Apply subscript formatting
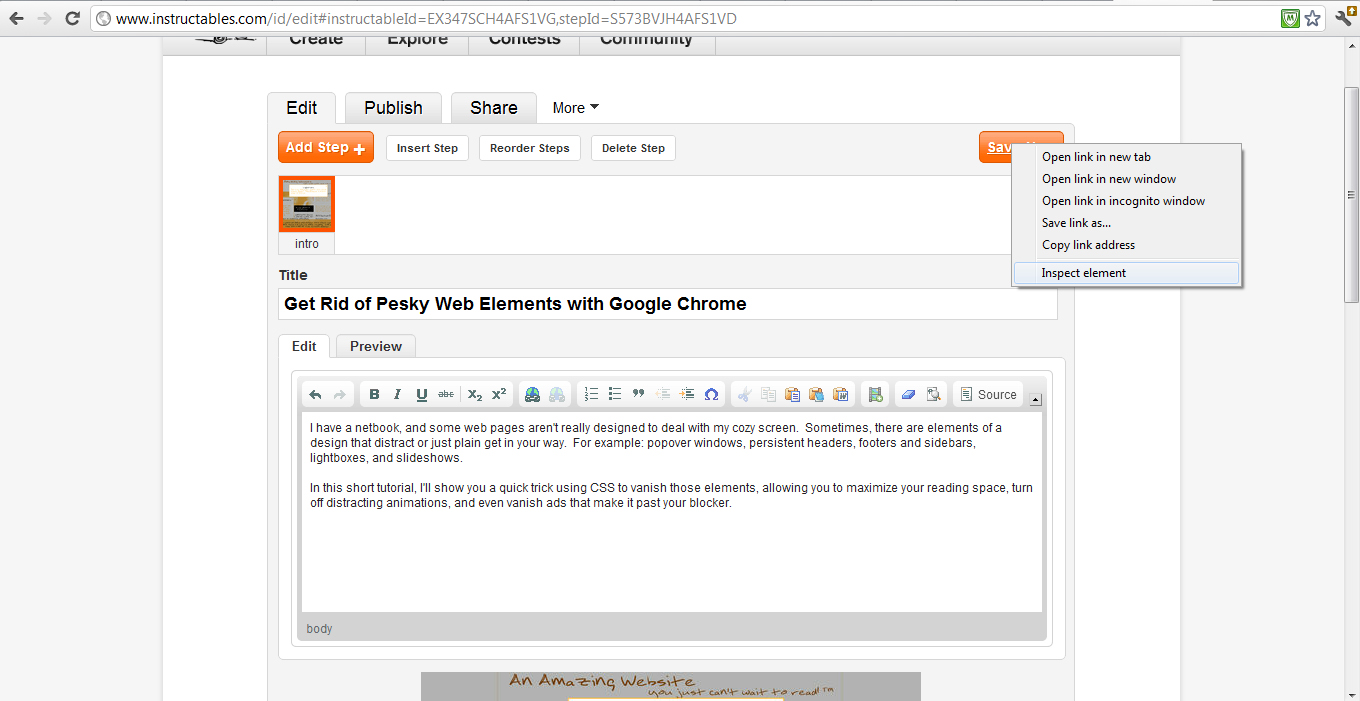This screenshot has height=701, width=1360. tap(475, 395)
